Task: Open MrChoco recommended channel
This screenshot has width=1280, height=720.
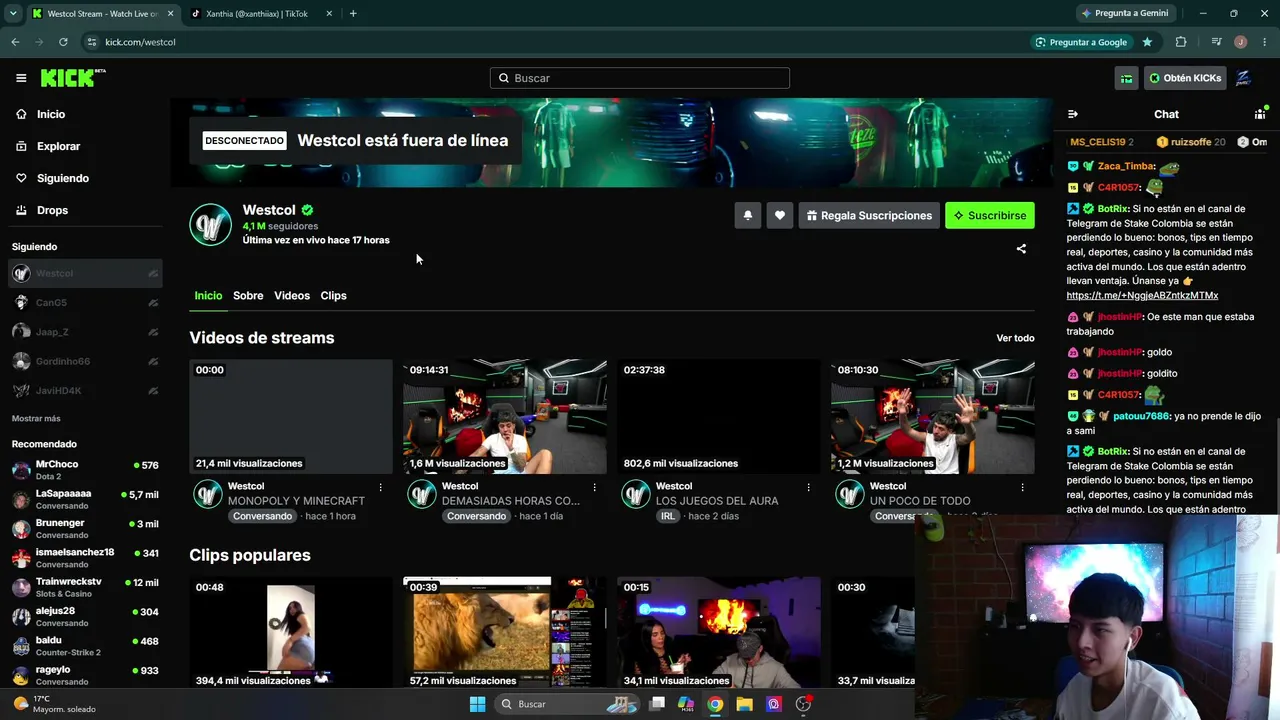Action: (x=85, y=470)
